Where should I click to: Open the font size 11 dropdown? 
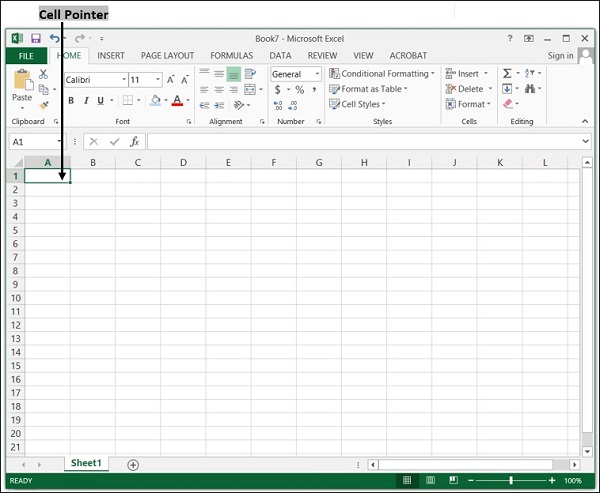158,80
